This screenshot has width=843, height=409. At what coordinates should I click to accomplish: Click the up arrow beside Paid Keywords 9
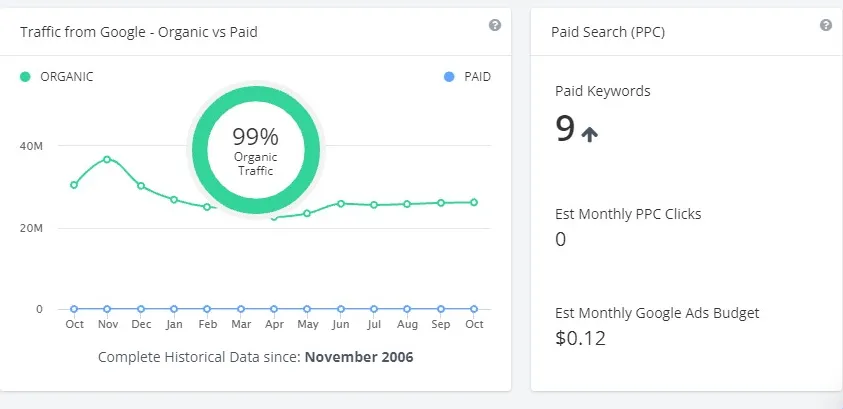tap(590, 133)
